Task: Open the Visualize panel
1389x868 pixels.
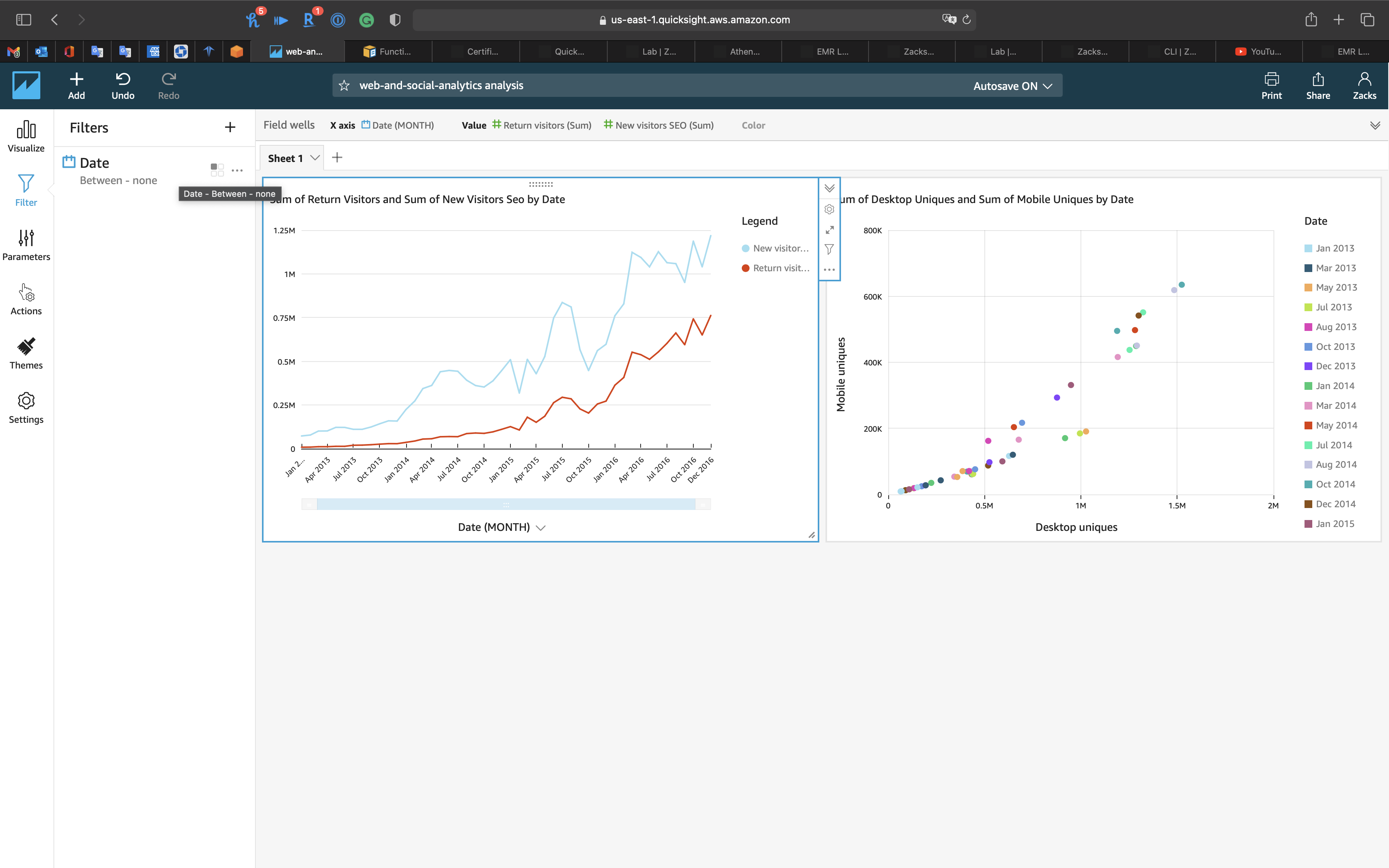Action: [26, 136]
